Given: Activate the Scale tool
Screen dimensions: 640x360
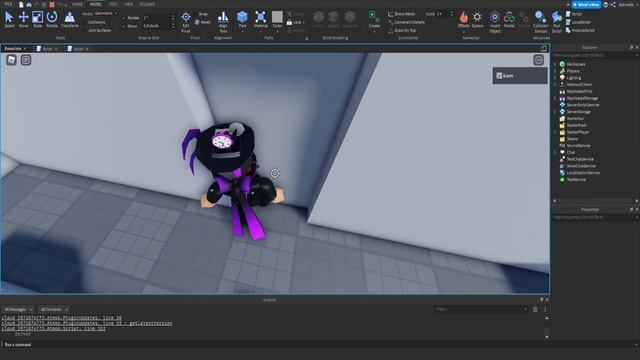Looking at the screenshot, I should [37, 19].
